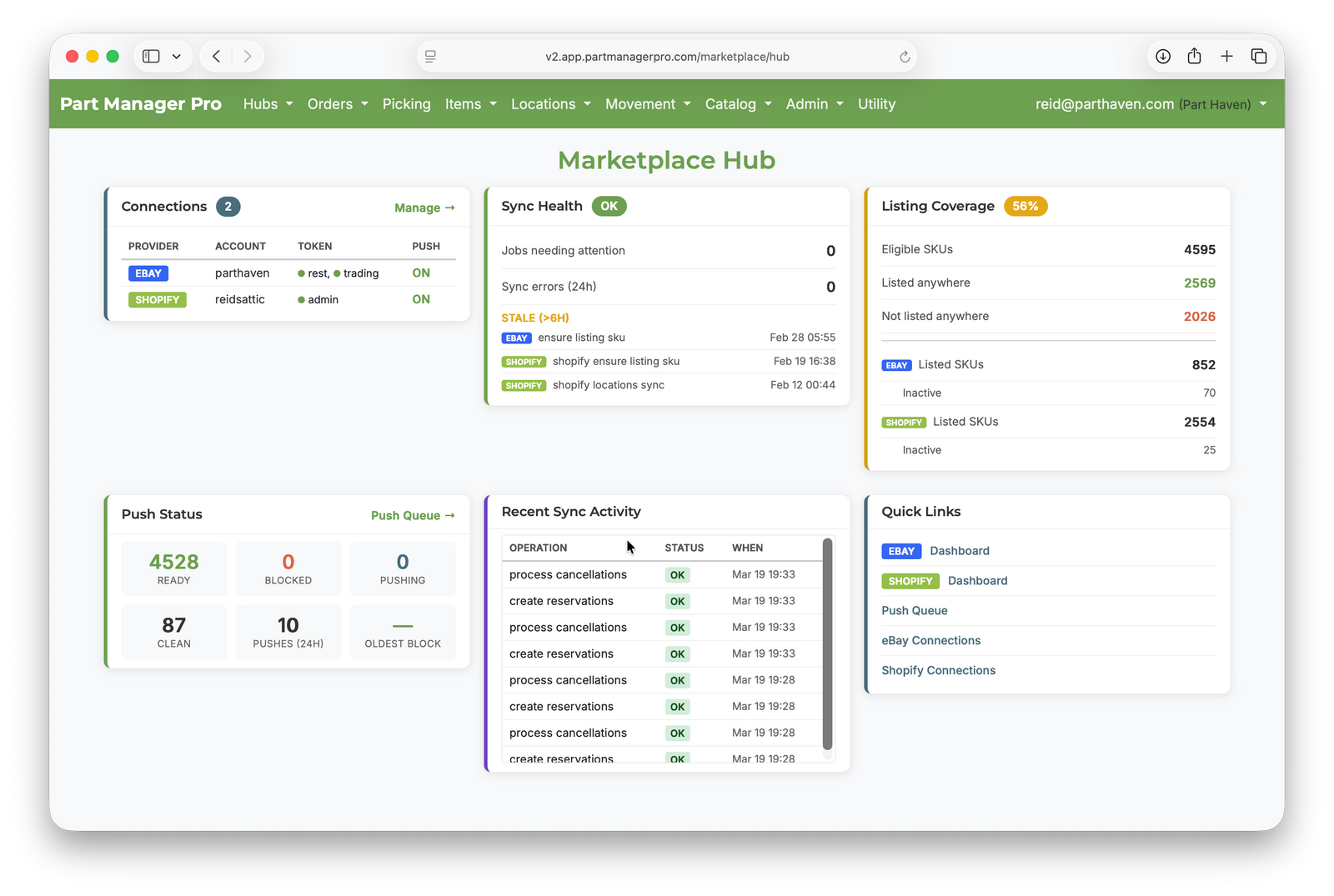
Task: Click the EBAY provider badge in Connections
Action: (148, 273)
